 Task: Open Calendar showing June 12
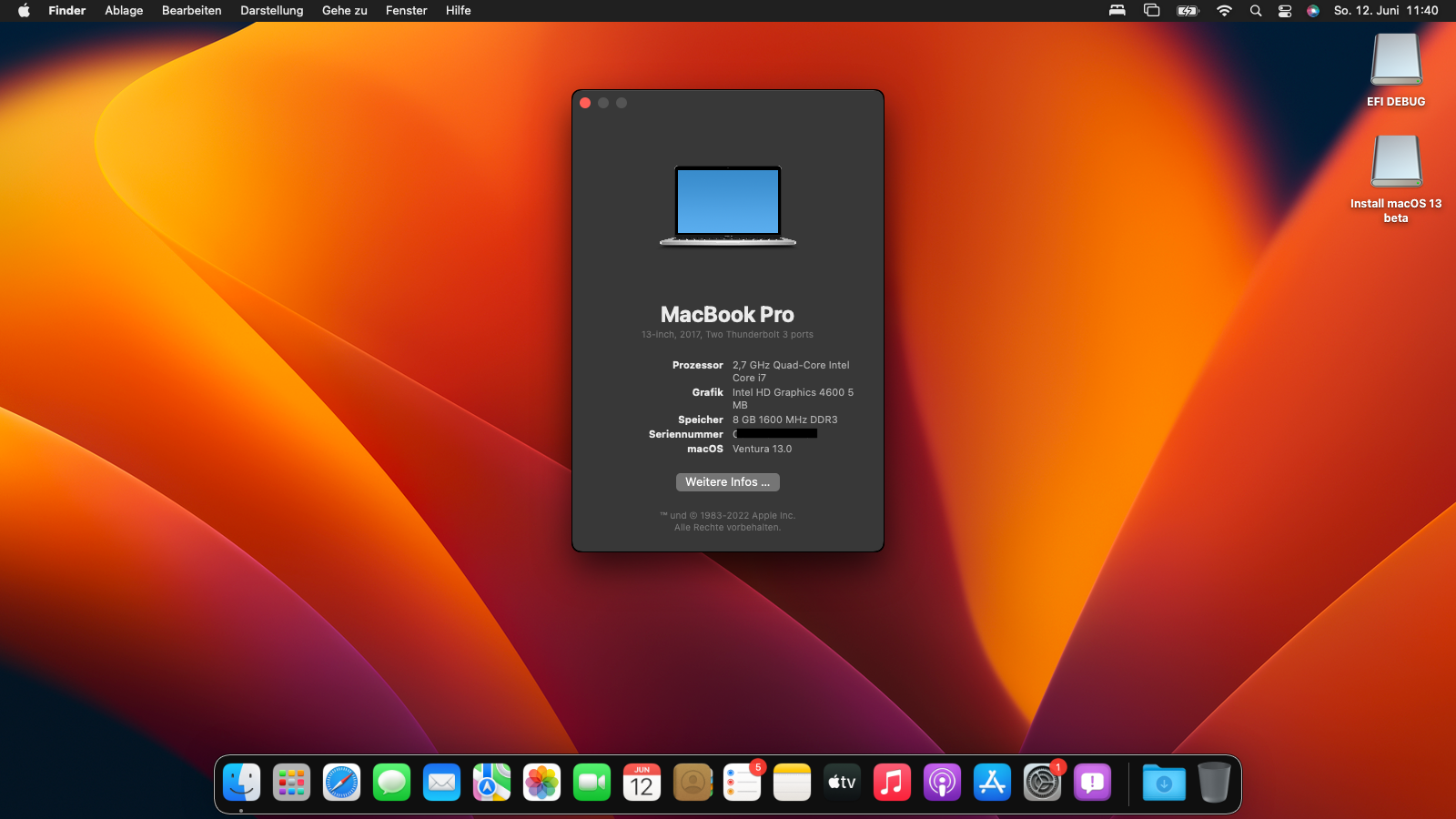(x=642, y=783)
